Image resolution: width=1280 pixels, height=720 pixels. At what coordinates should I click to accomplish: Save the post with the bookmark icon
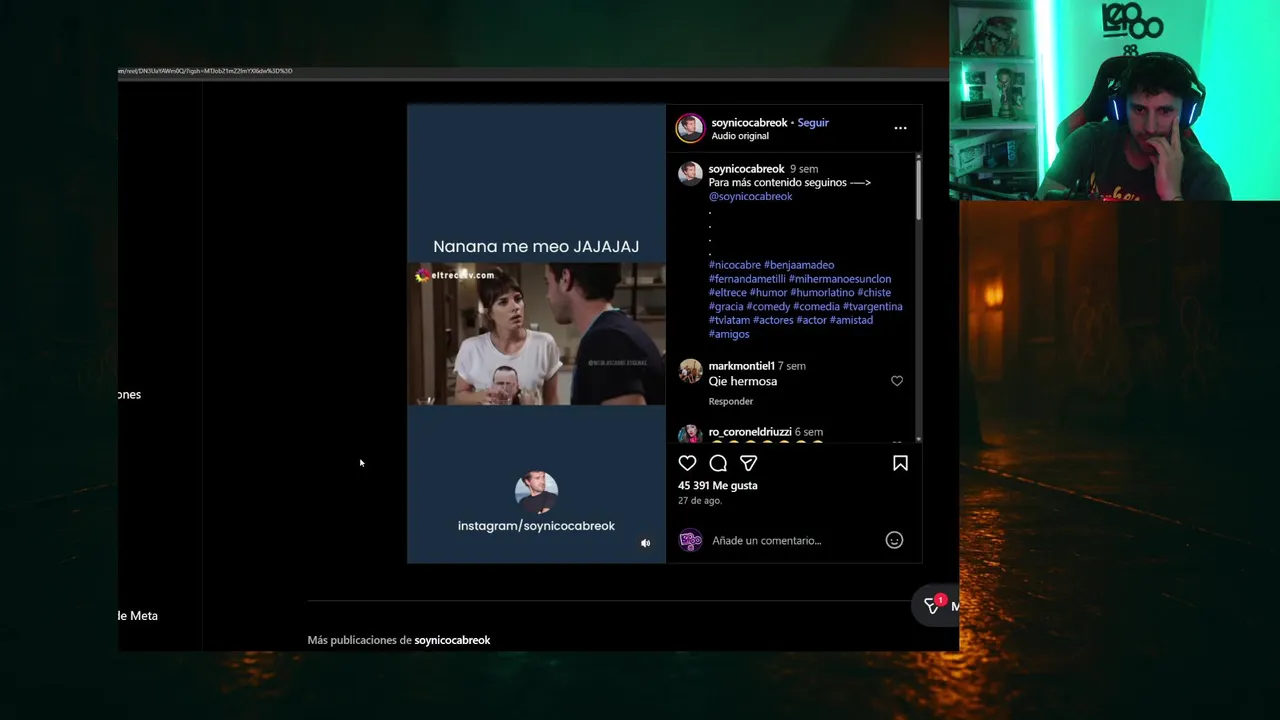click(900, 463)
